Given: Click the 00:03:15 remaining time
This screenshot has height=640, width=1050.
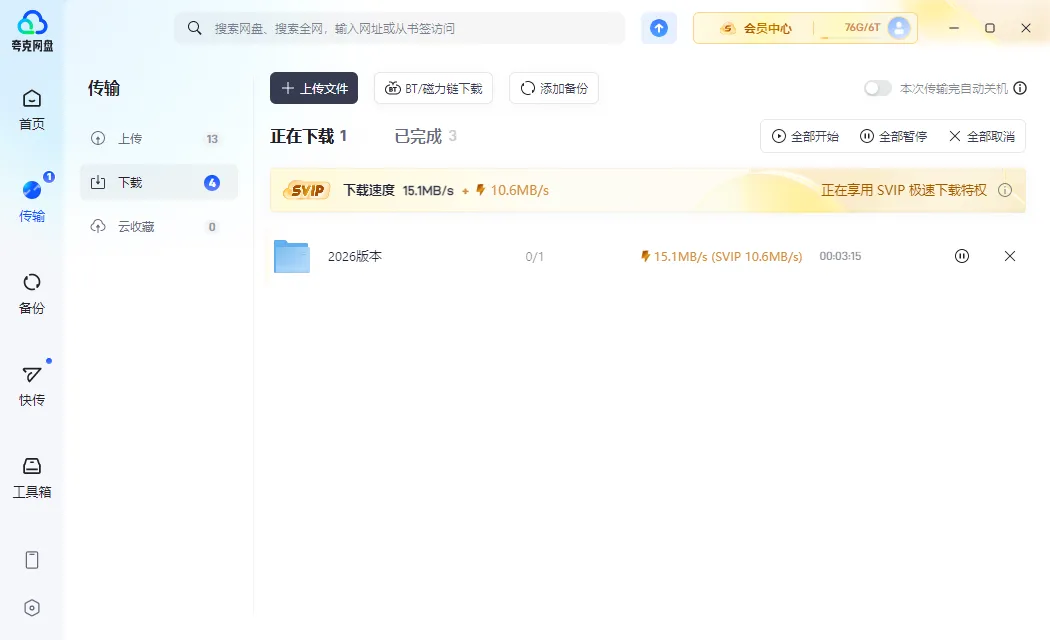Looking at the screenshot, I should coord(840,256).
